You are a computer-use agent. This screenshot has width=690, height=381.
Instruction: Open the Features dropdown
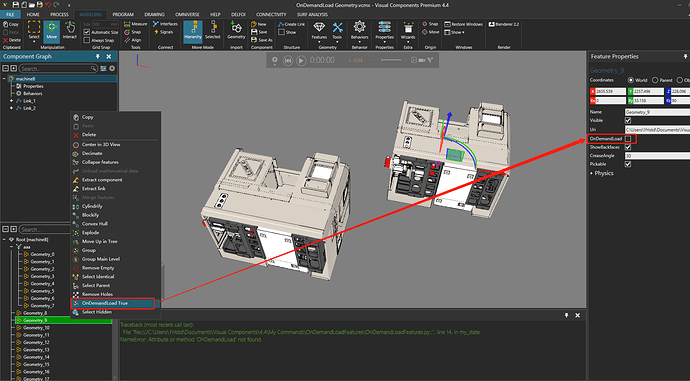tap(319, 31)
